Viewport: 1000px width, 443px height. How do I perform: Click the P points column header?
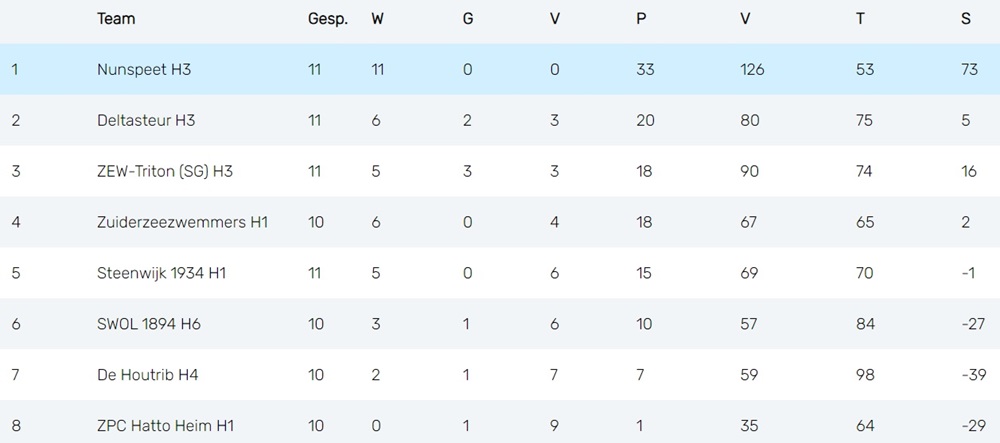click(641, 18)
